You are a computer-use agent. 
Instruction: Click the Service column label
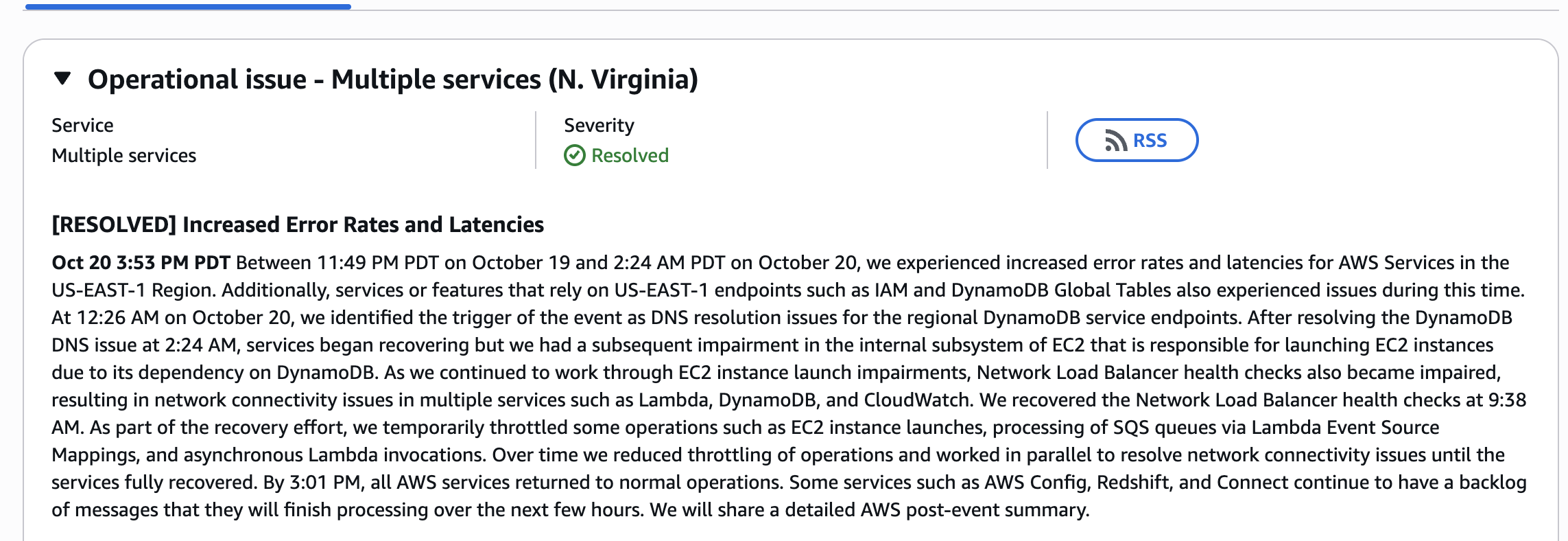[x=82, y=126]
